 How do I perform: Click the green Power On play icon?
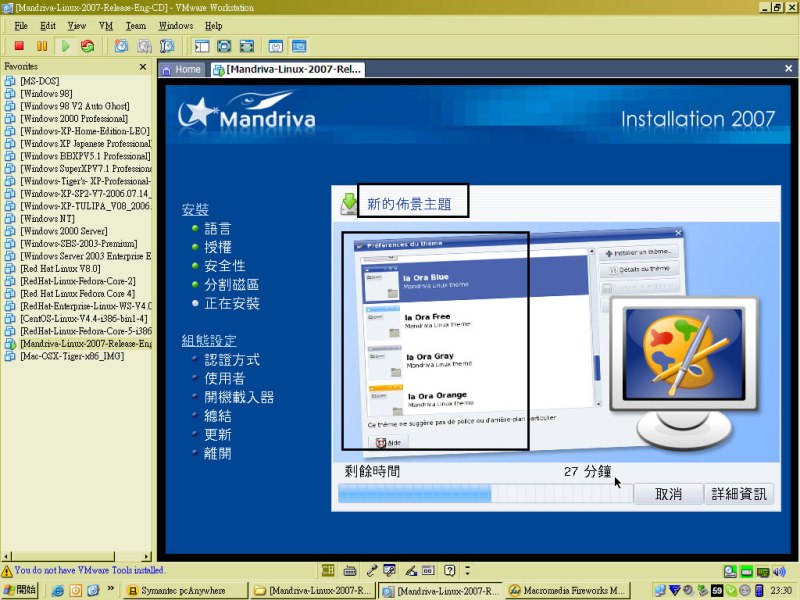pos(65,46)
